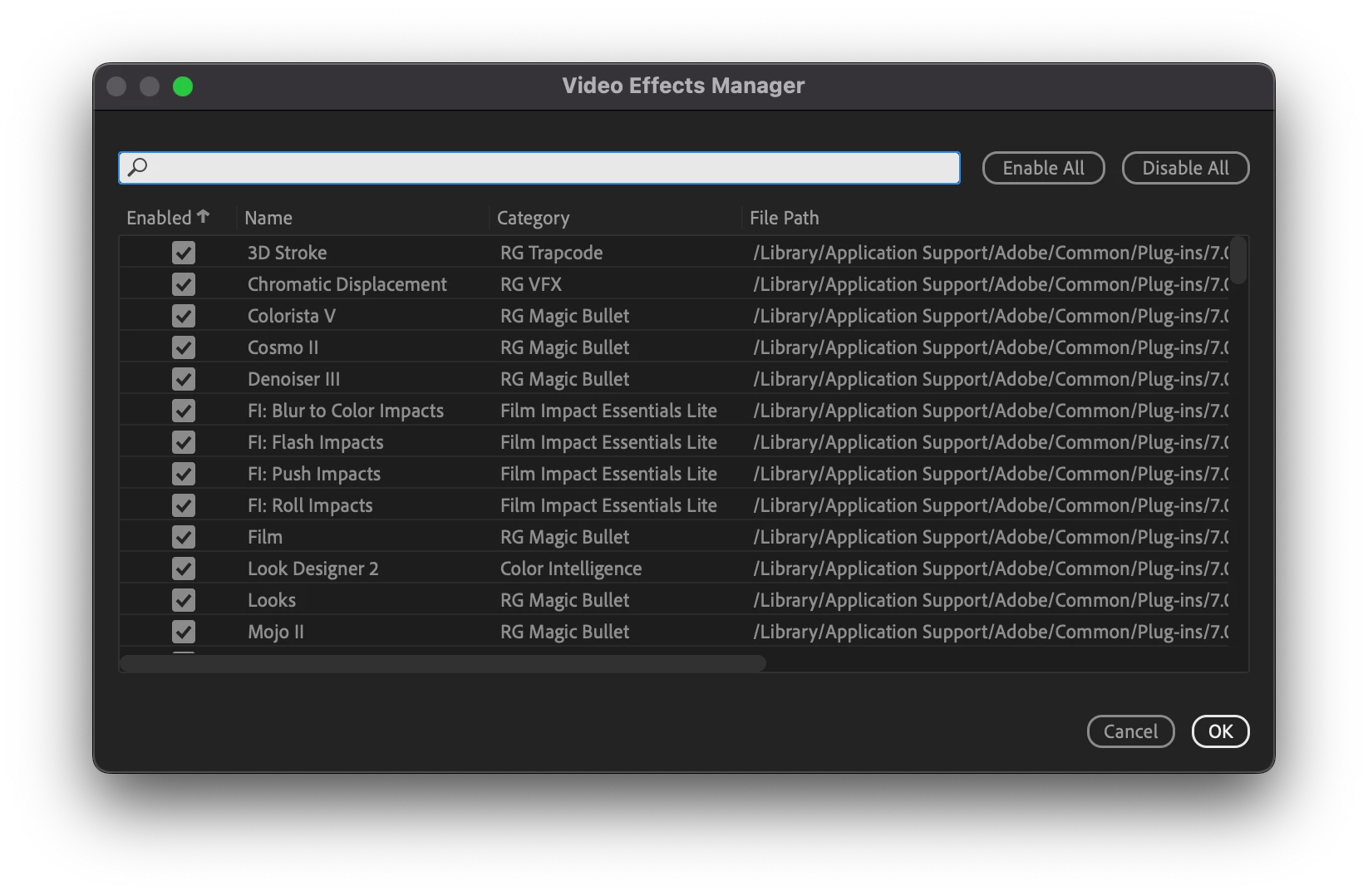Click the Color Intelligence category cell

click(x=570, y=569)
